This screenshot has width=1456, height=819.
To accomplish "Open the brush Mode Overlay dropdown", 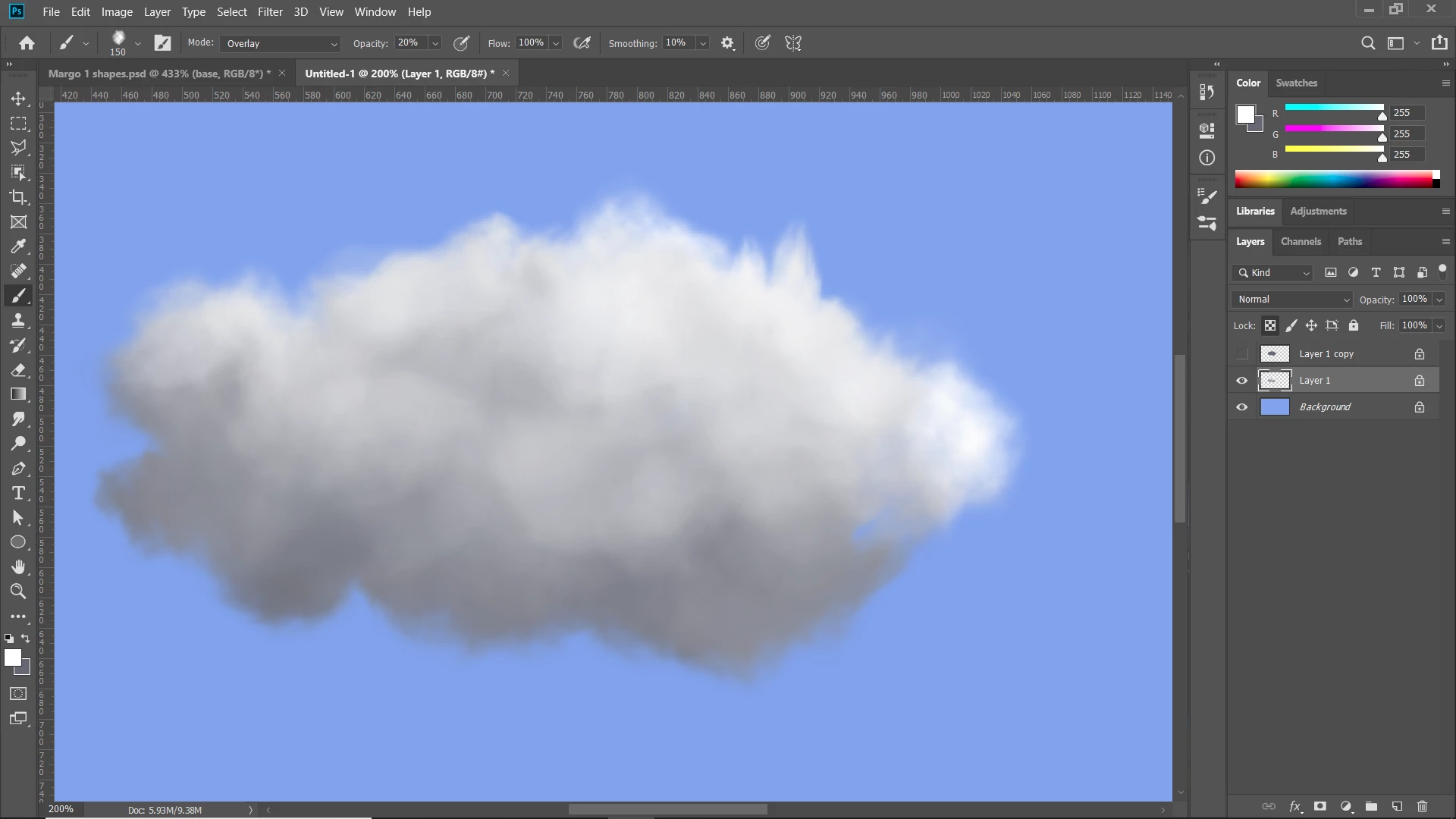I will [281, 43].
